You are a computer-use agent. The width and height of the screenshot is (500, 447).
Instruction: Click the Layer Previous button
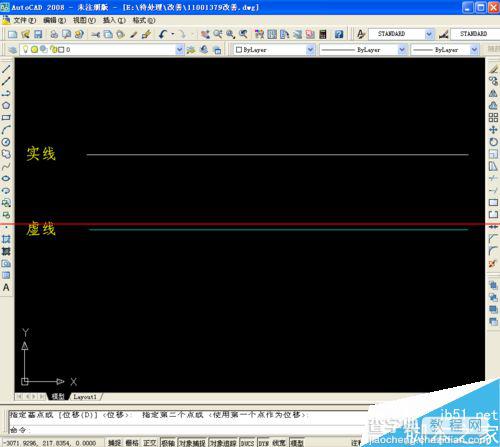click(204, 50)
